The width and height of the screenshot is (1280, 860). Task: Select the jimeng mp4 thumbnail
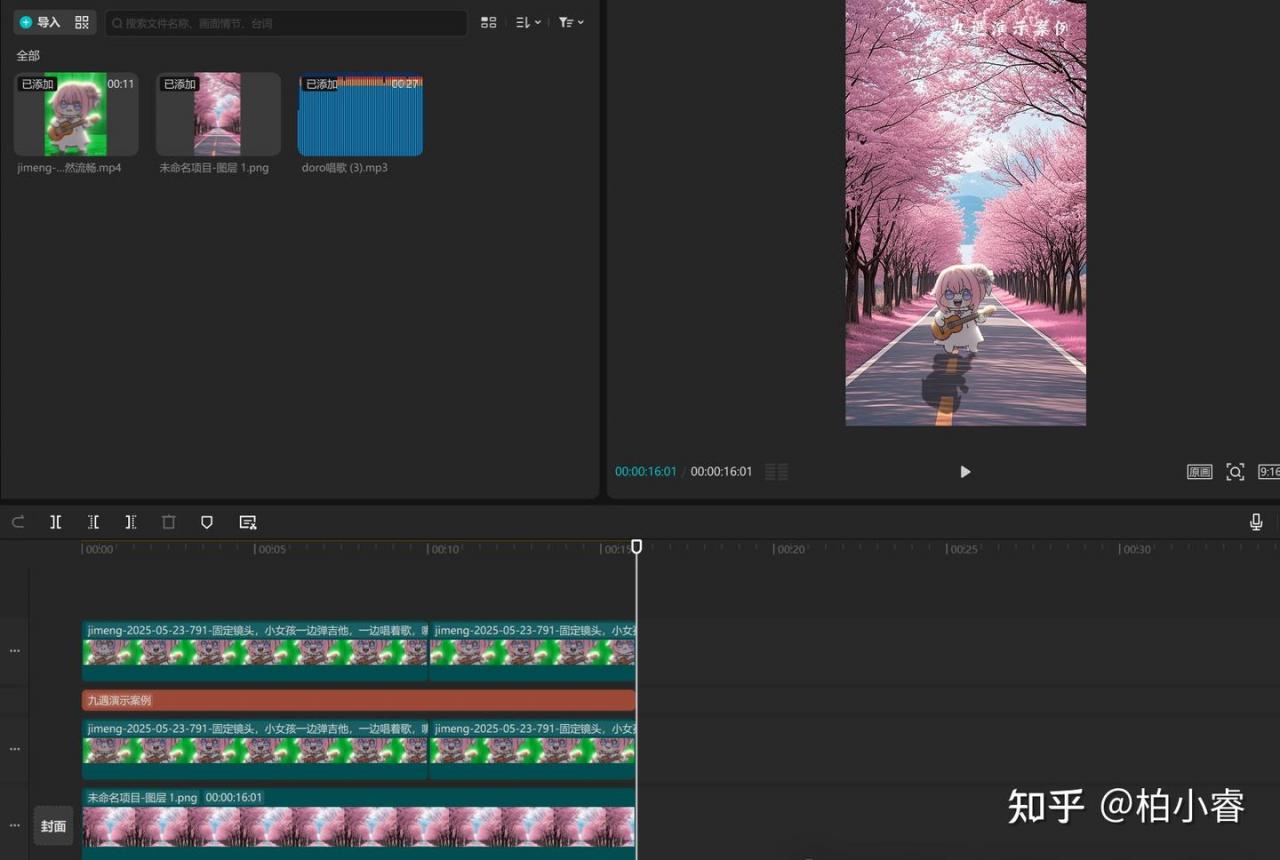coord(76,114)
